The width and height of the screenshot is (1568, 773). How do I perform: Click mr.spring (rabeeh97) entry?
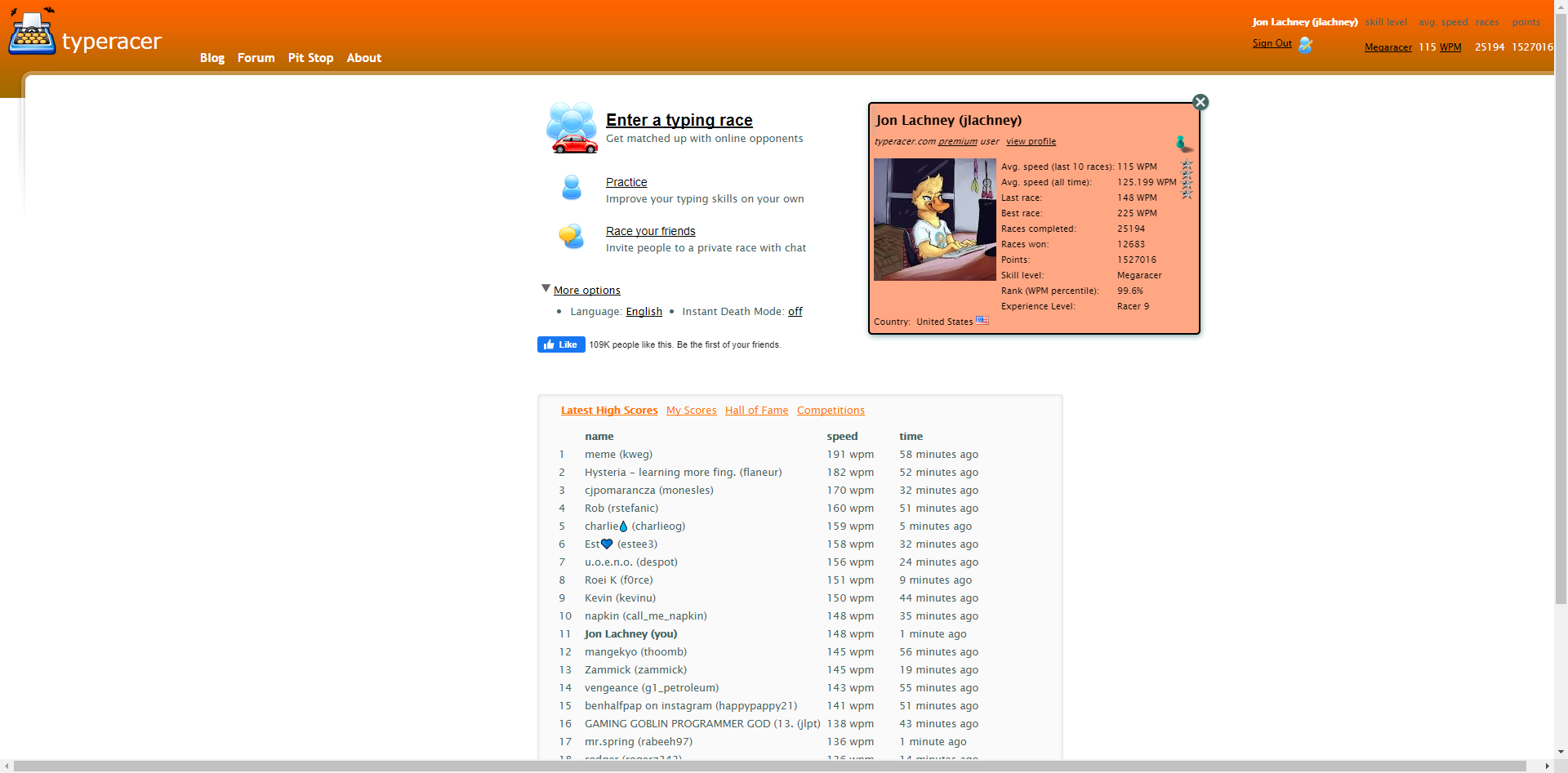pos(639,742)
